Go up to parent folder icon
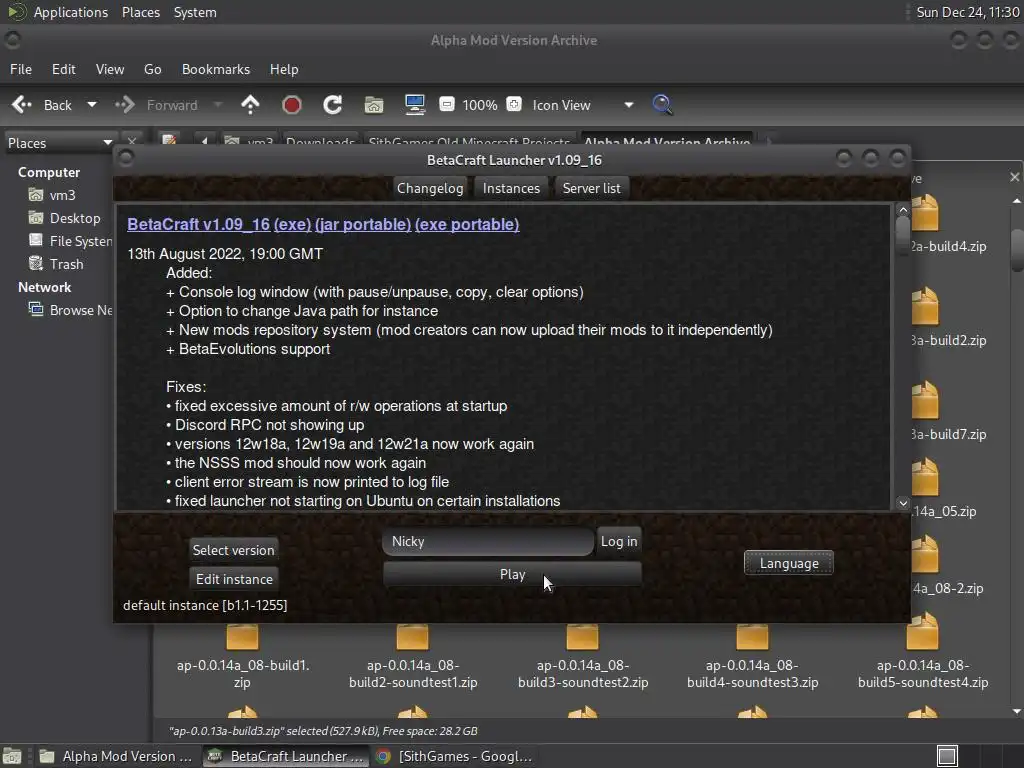Image resolution: width=1024 pixels, height=768 pixels. point(250,104)
